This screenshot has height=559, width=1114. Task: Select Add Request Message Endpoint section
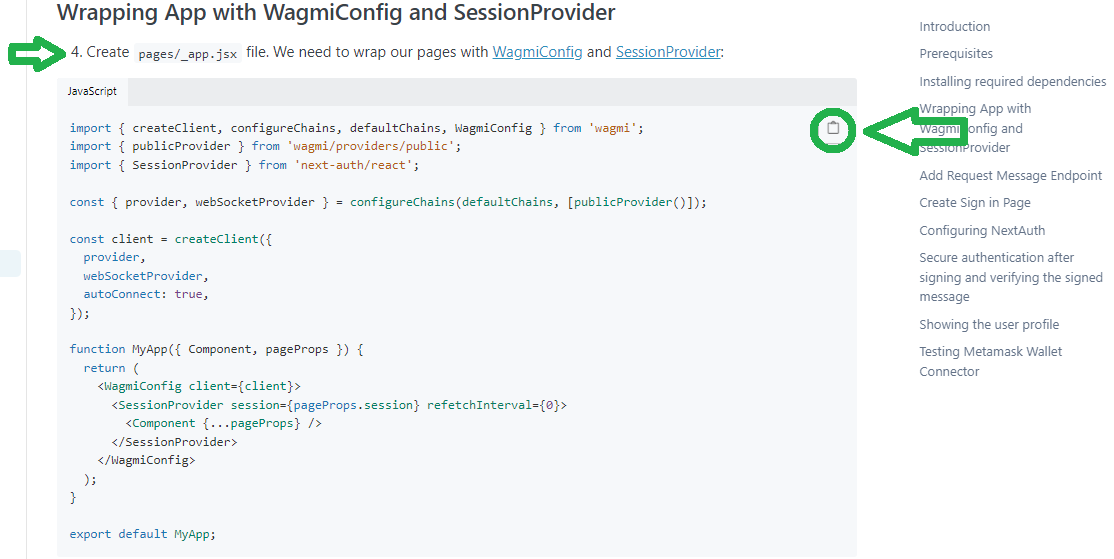point(1010,176)
